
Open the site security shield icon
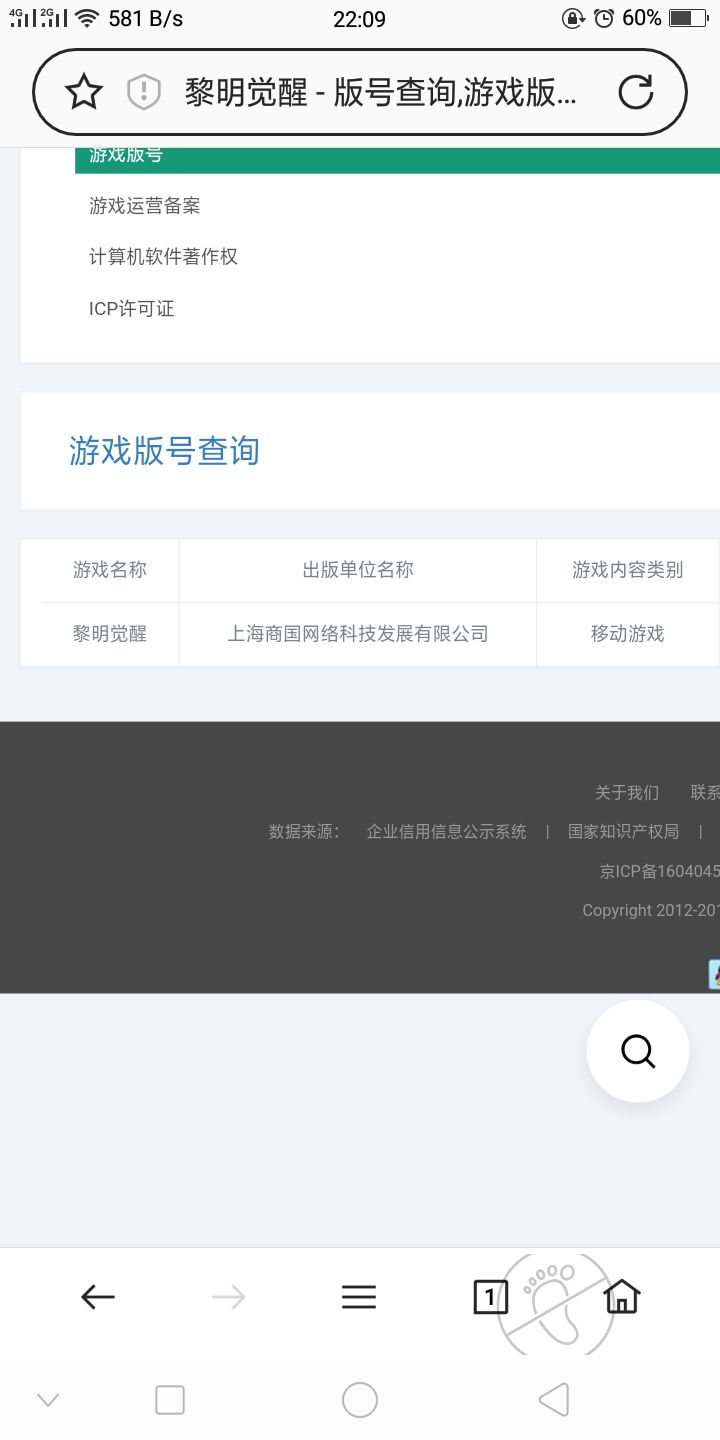[144, 92]
